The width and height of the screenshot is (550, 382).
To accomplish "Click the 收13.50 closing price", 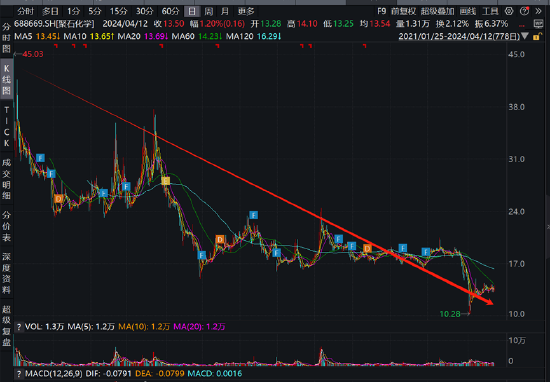I will 169,24.
